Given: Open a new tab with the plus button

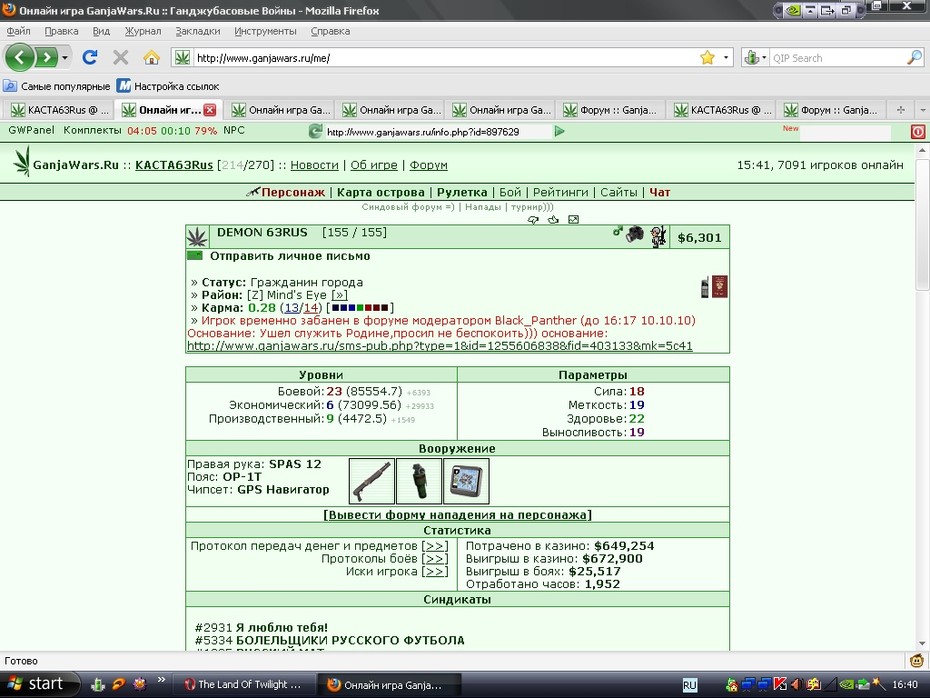Looking at the screenshot, I should [900, 110].
